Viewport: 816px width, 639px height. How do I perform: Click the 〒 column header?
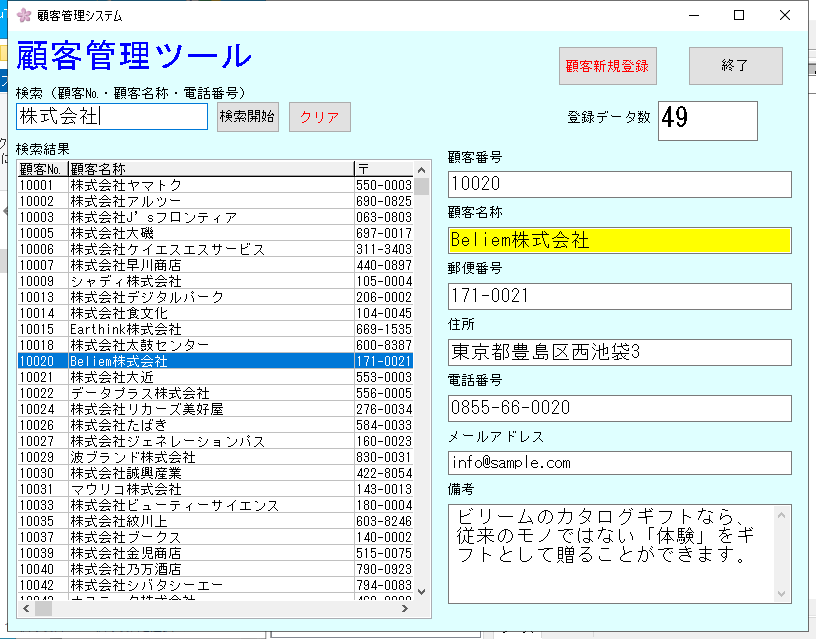click(x=384, y=169)
